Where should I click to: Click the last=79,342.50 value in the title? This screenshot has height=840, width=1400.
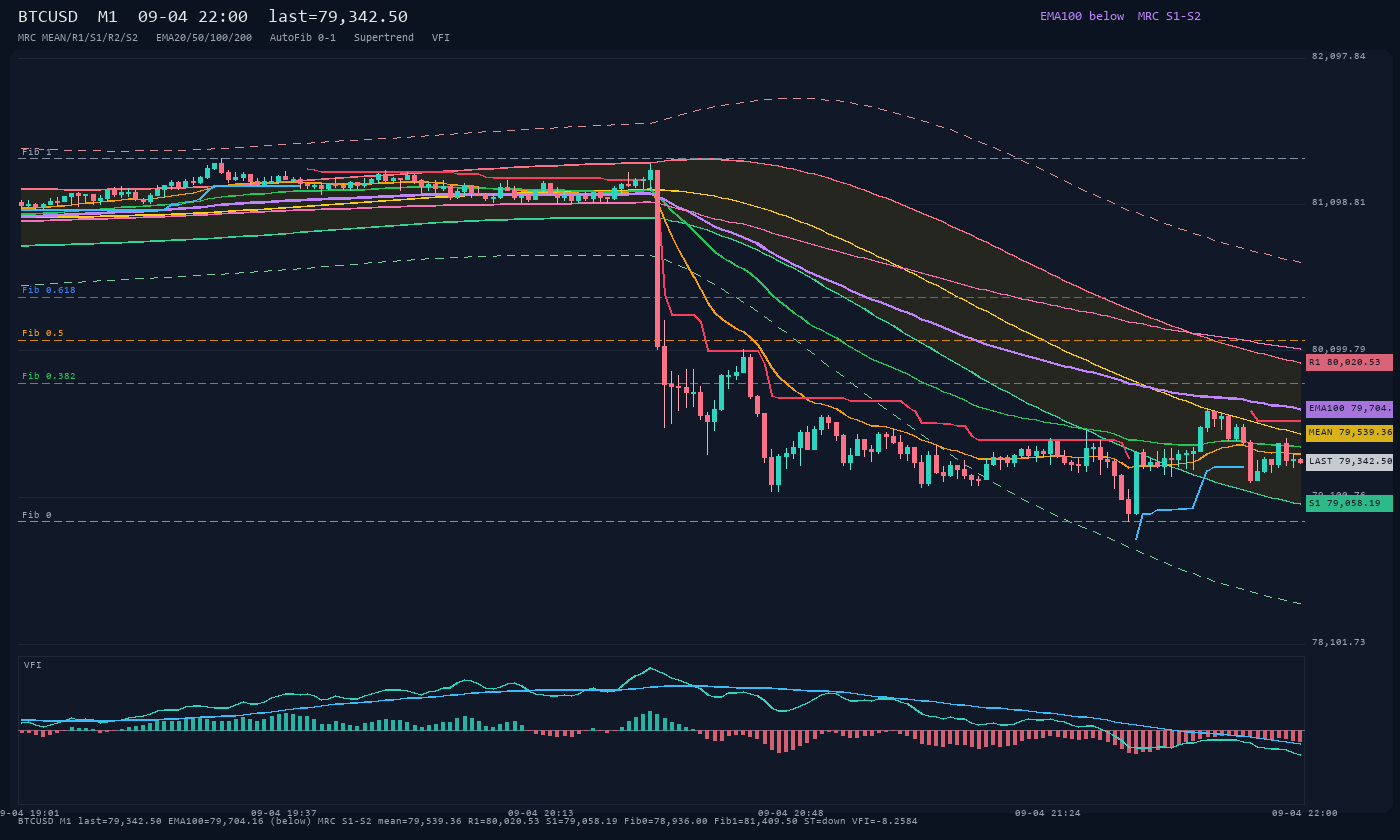[338, 17]
